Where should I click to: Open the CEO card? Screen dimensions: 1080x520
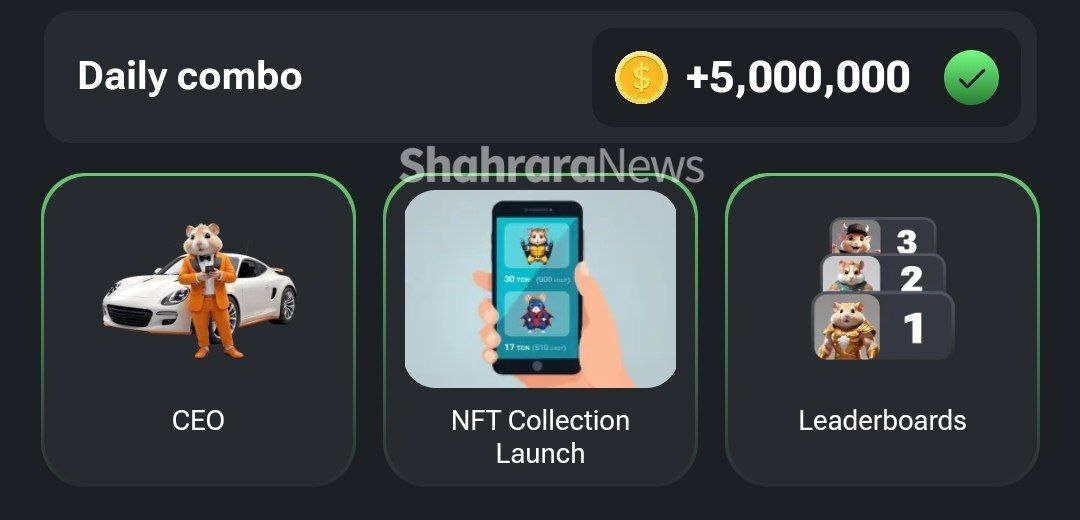198,330
